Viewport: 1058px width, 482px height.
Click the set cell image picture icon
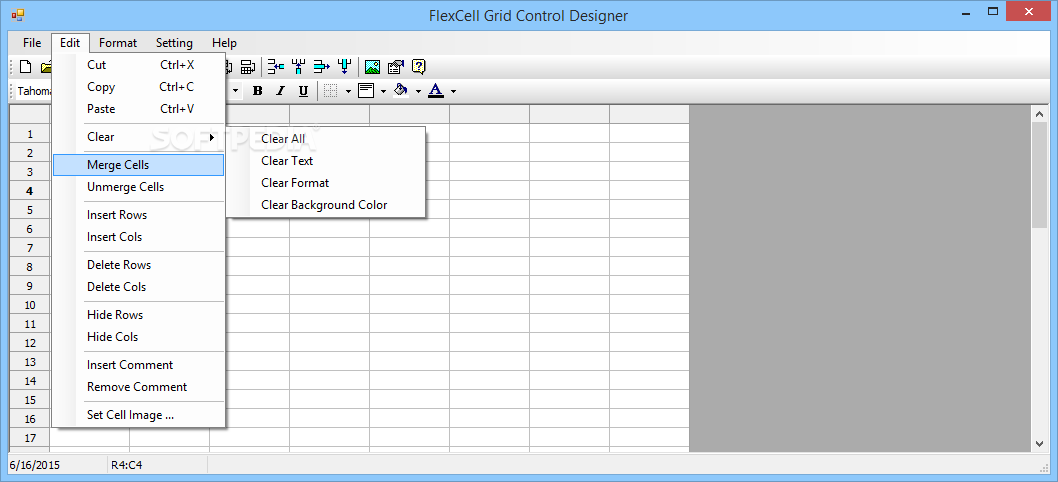372,67
